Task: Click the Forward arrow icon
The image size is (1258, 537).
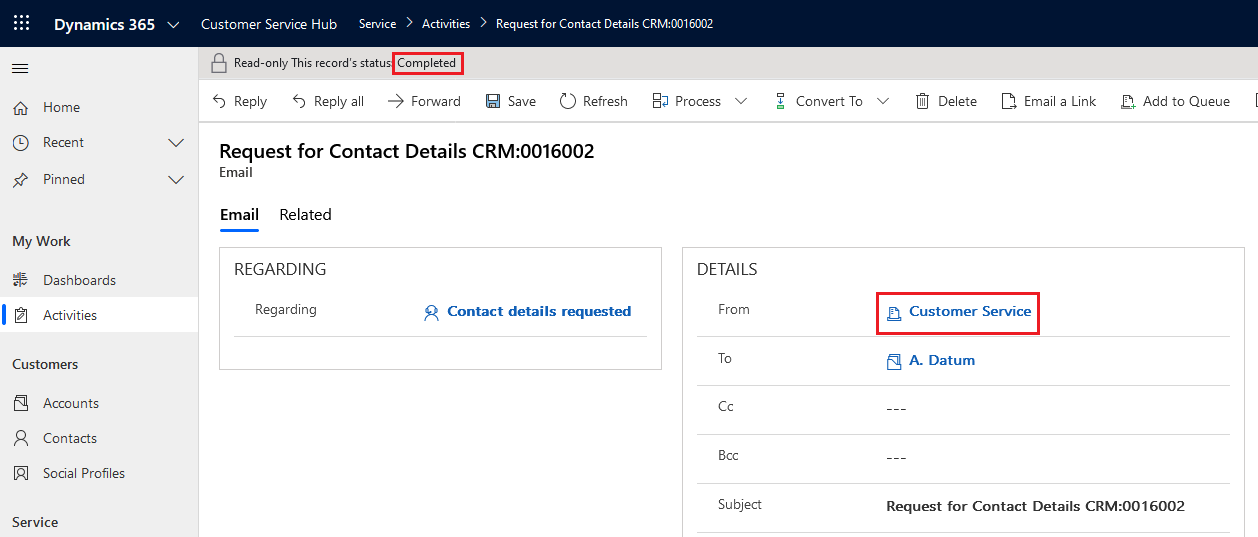Action: pyautogui.click(x=395, y=101)
